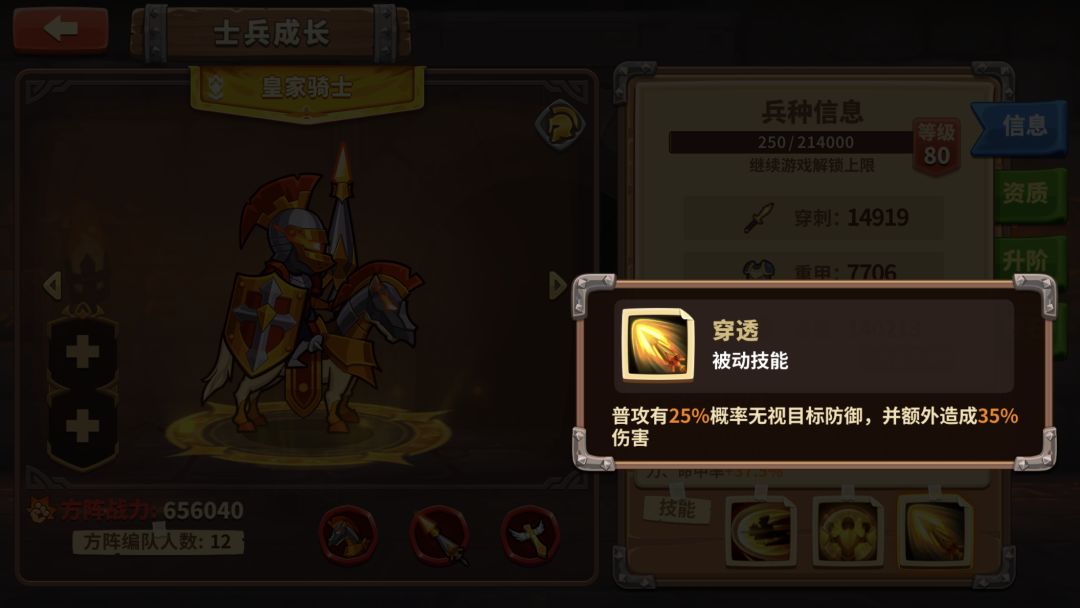Viewport: 1080px width, 608px height.
Task: Click the red back arrow button
Action: coord(61,30)
